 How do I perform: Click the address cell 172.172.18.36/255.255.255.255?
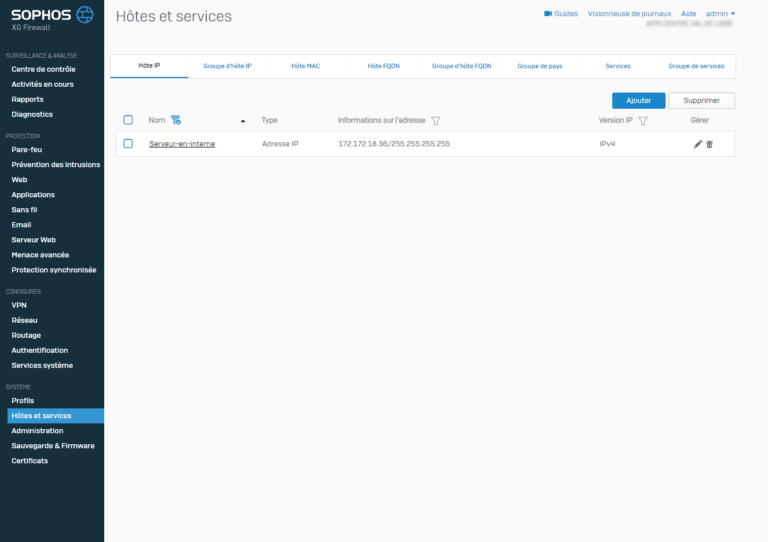tap(394, 144)
